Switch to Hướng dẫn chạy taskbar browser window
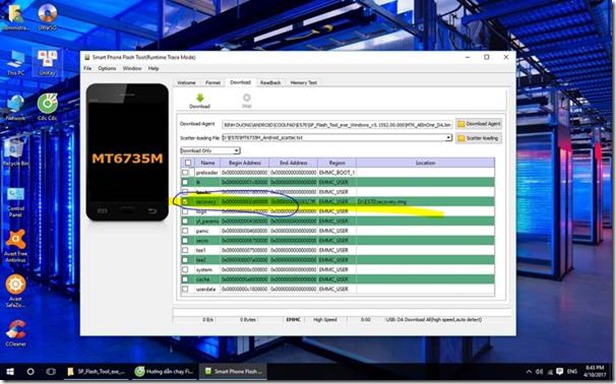Viewport: 616px width, 384px height. (164, 371)
